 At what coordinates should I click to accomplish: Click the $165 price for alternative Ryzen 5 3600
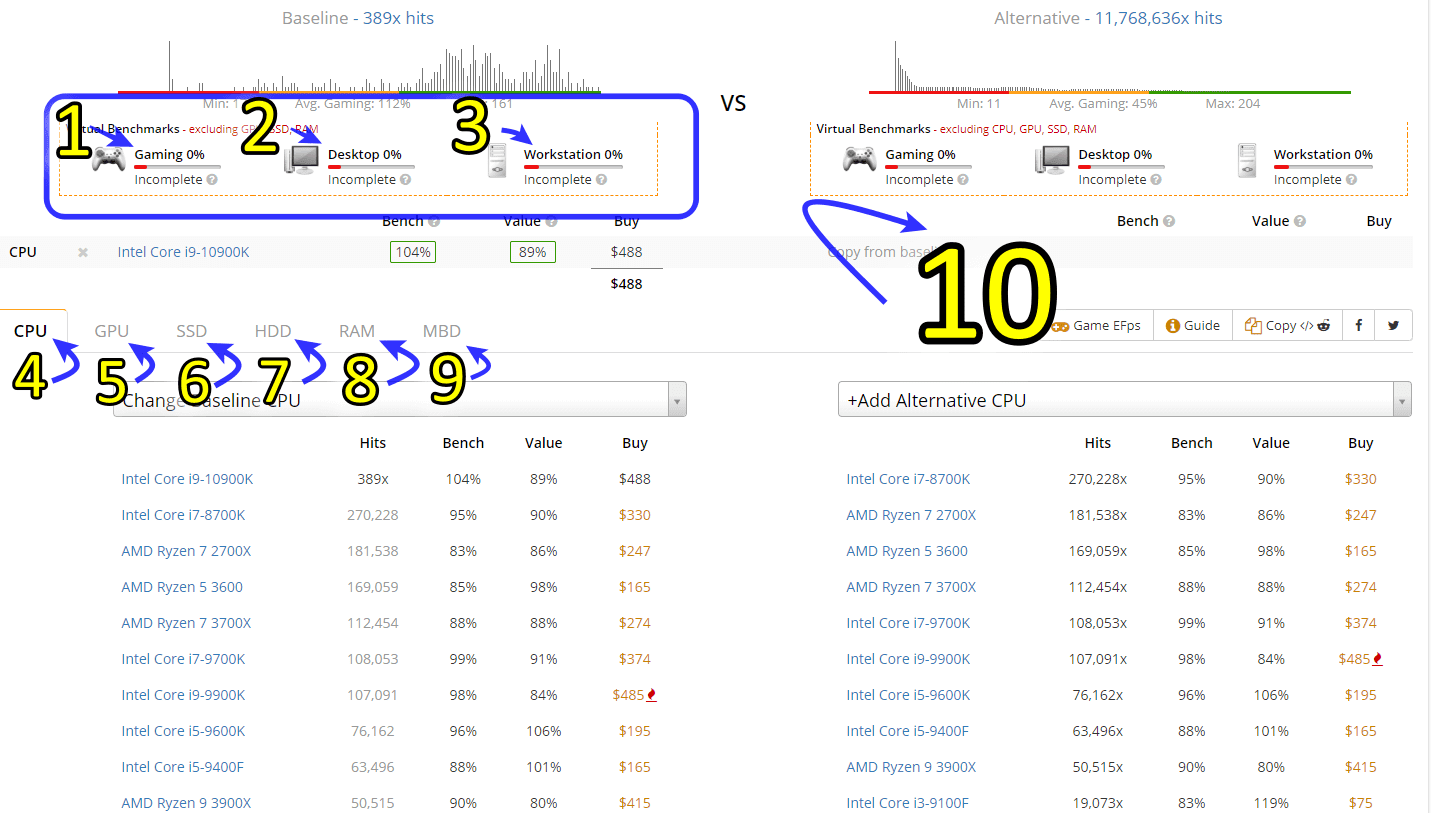click(x=1360, y=551)
